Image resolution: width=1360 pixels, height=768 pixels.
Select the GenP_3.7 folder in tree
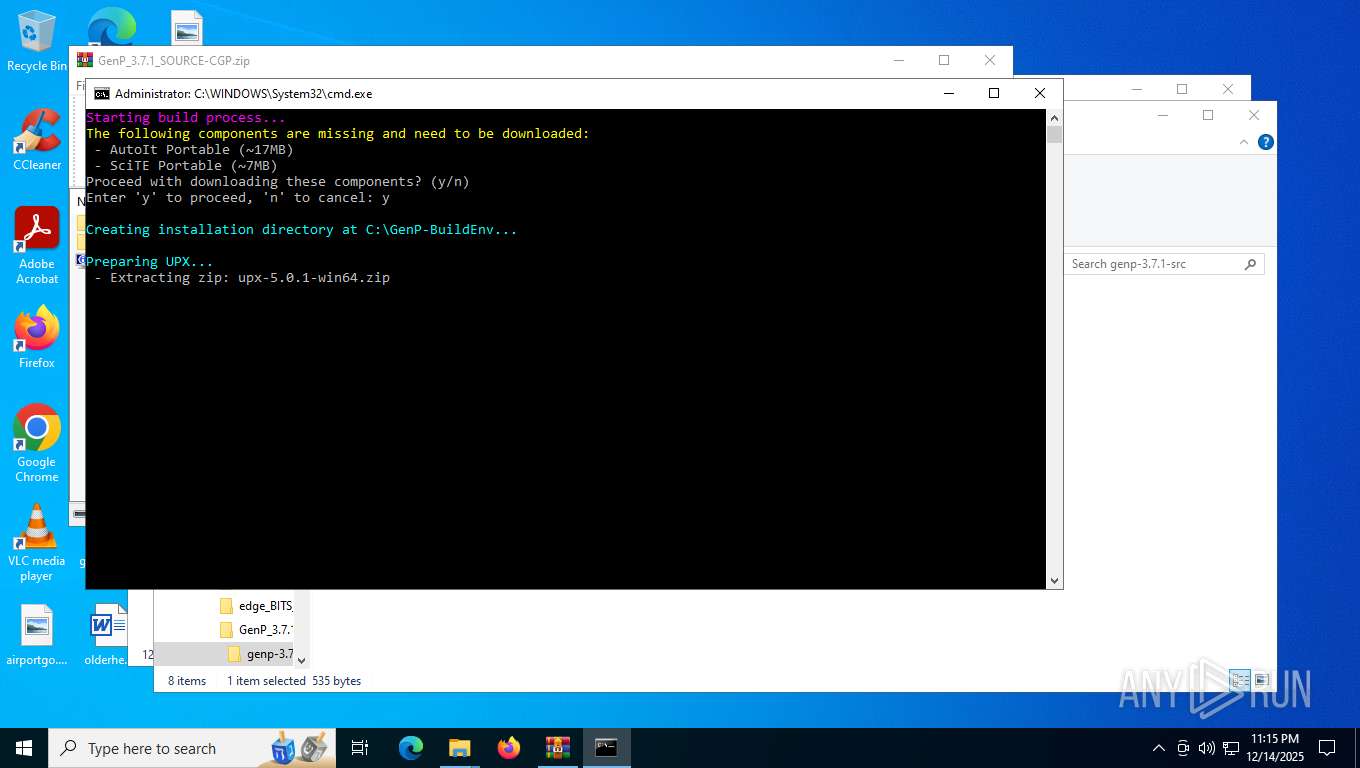(256, 630)
